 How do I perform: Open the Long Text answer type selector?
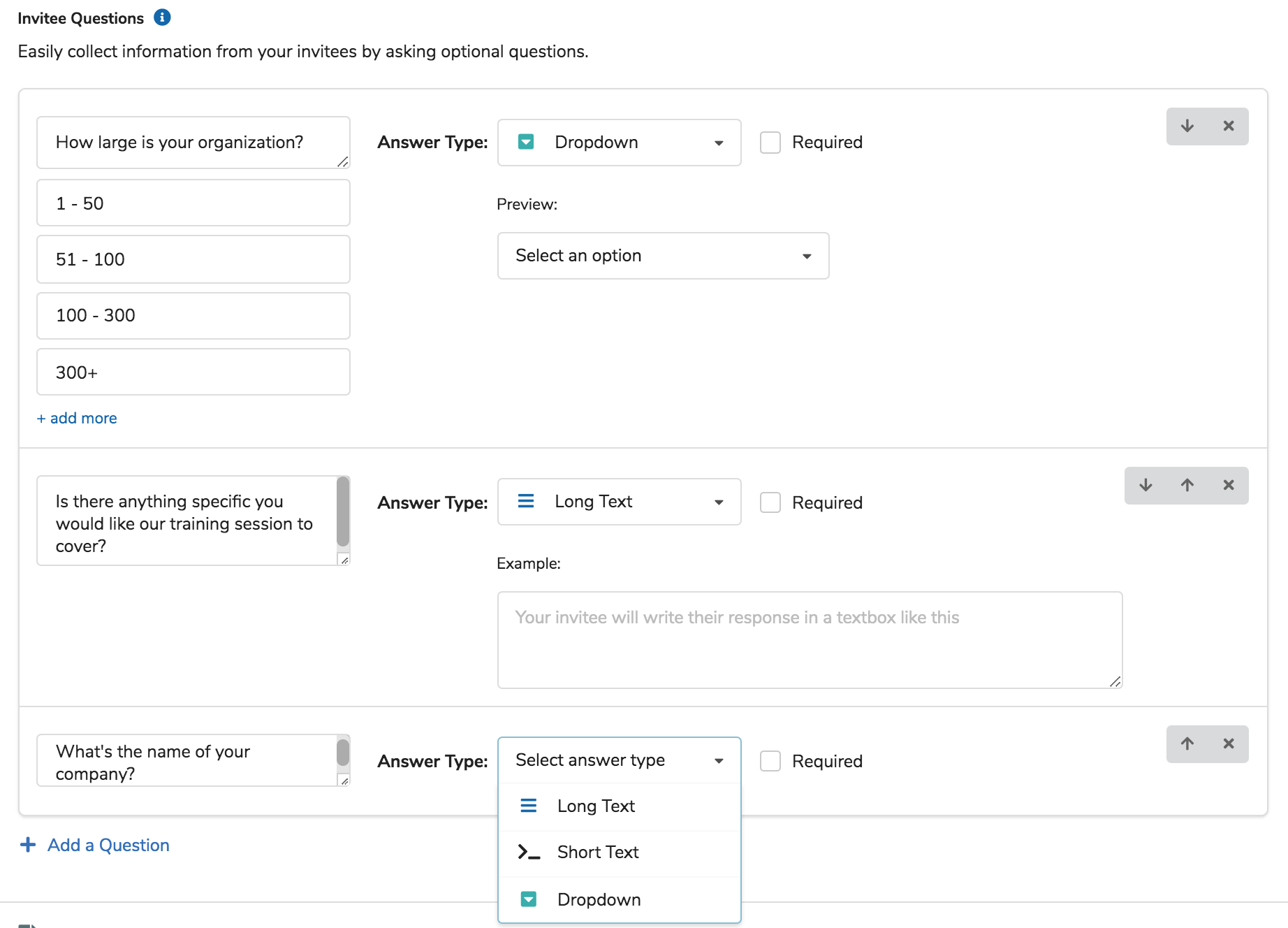(x=619, y=502)
